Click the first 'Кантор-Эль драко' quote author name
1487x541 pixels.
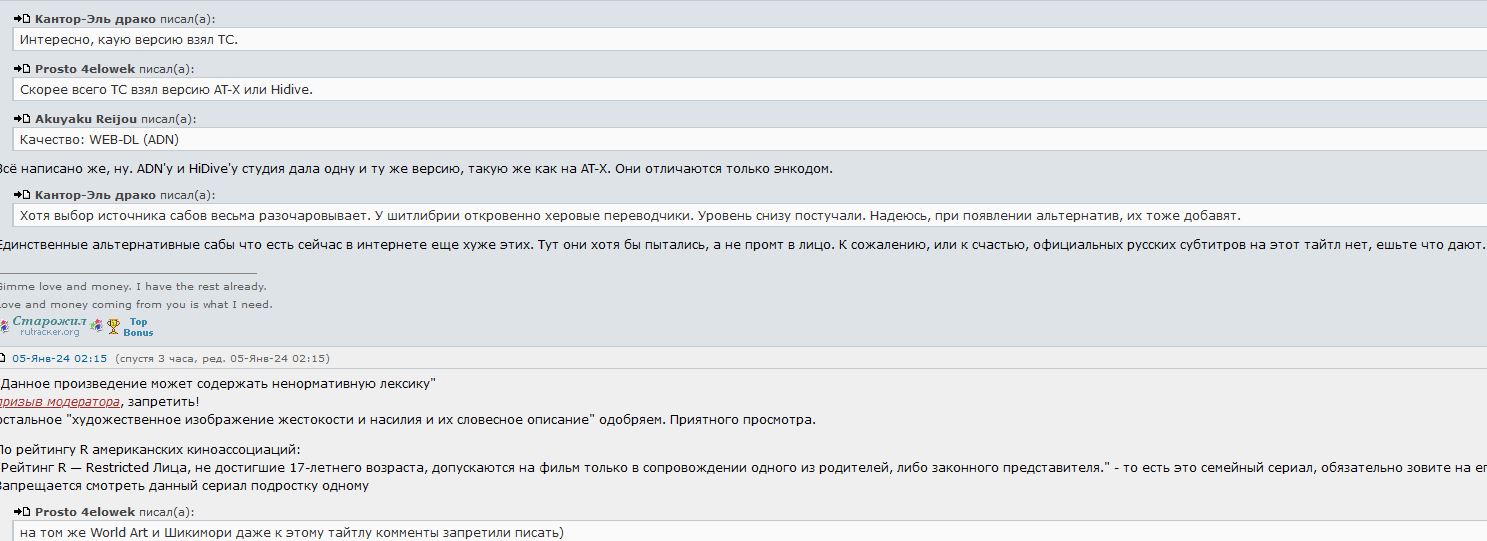[x=95, y=19]
